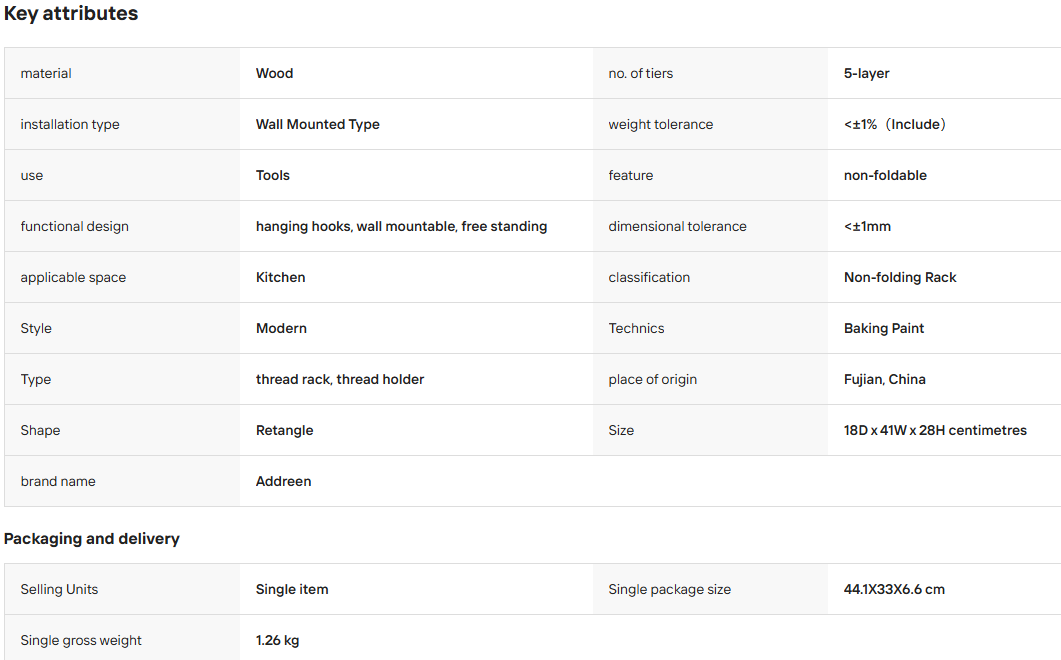Select the Wood material value
Viewport: 1061px width, 660px height.
coord(274,73)
